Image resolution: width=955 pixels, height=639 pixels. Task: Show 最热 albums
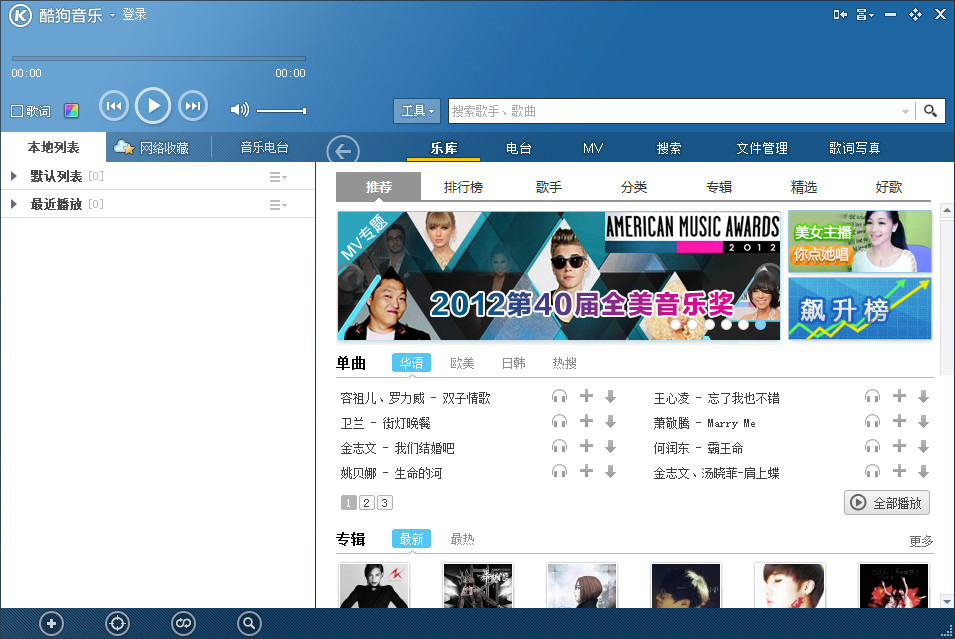(462, 539)
